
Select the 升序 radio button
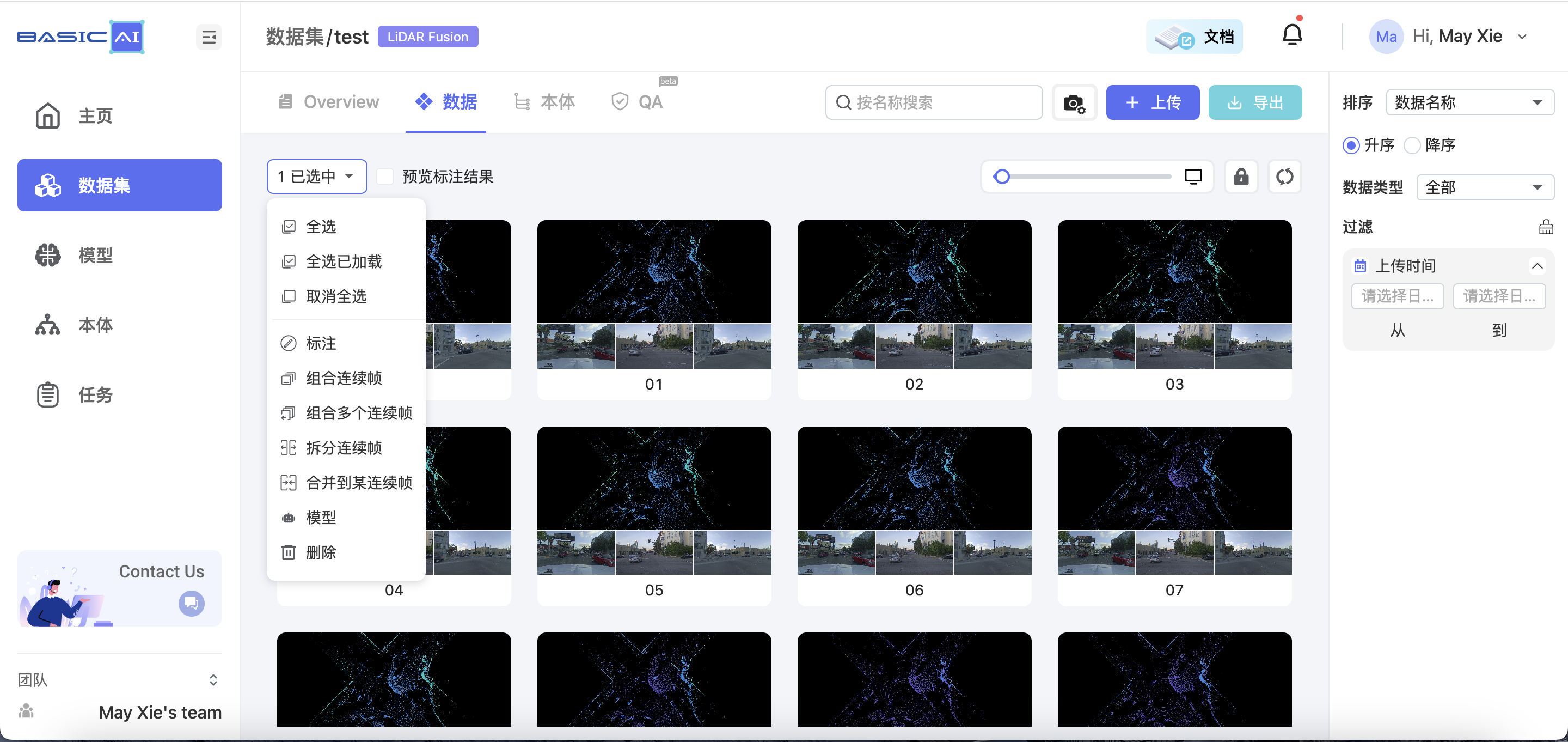pos(1351,145)
